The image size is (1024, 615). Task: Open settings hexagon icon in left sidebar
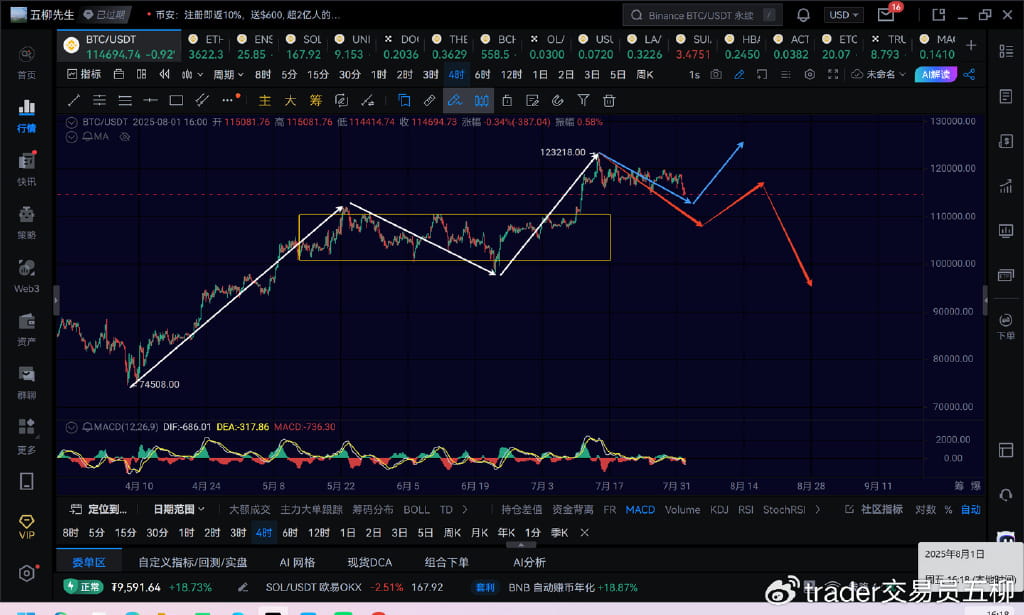pos(26,573)
